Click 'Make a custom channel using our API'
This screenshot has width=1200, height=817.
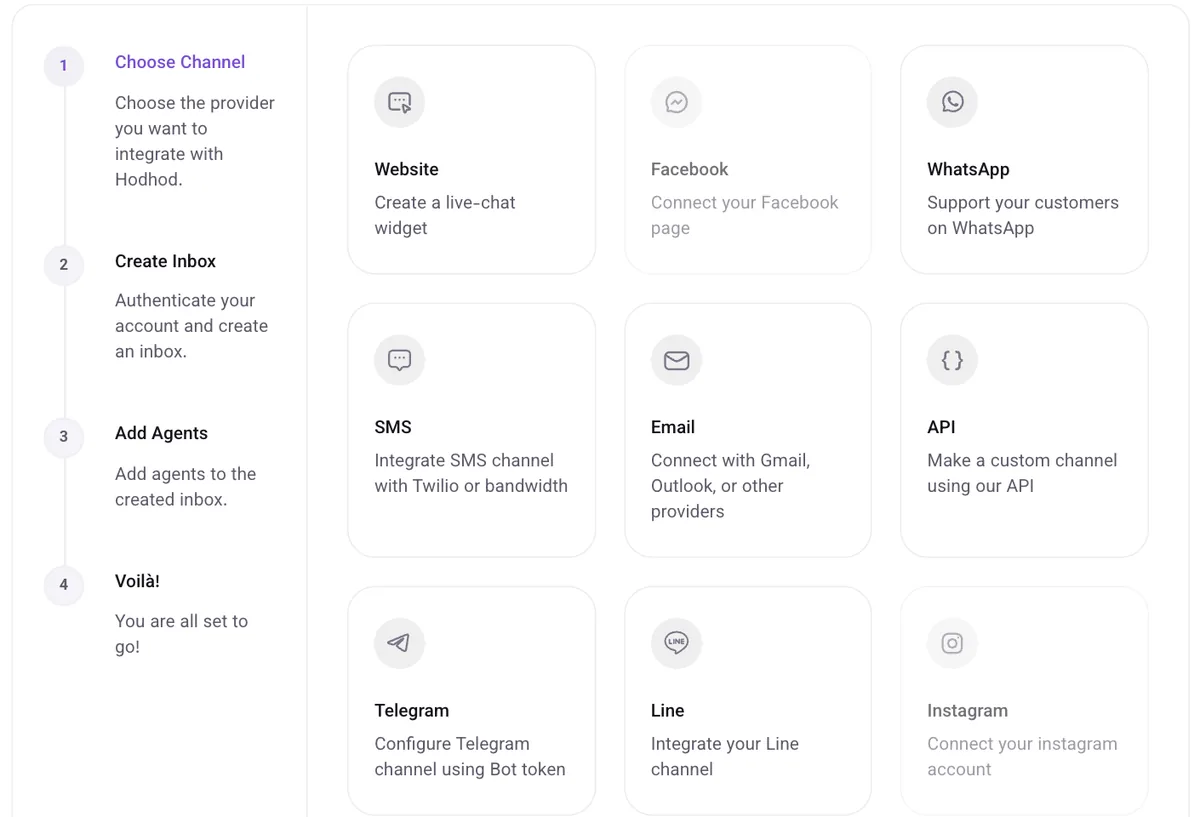[x=1022, y=473]
